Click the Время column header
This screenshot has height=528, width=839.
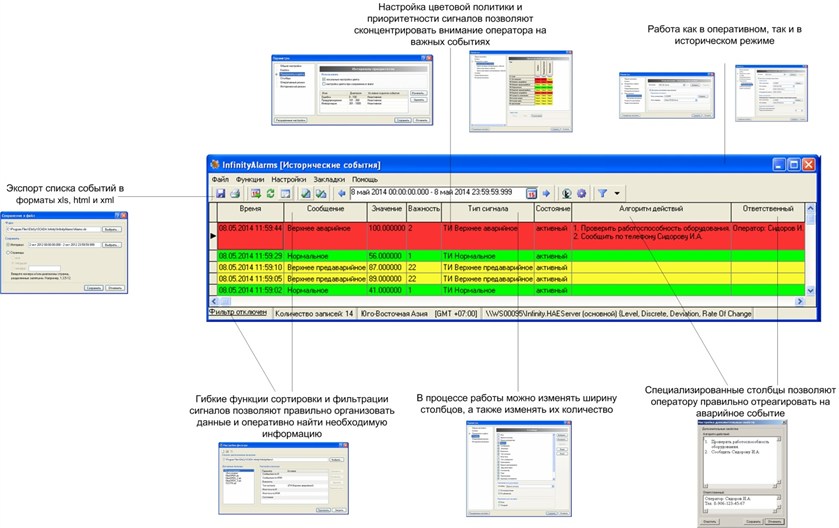coord(251,209)
